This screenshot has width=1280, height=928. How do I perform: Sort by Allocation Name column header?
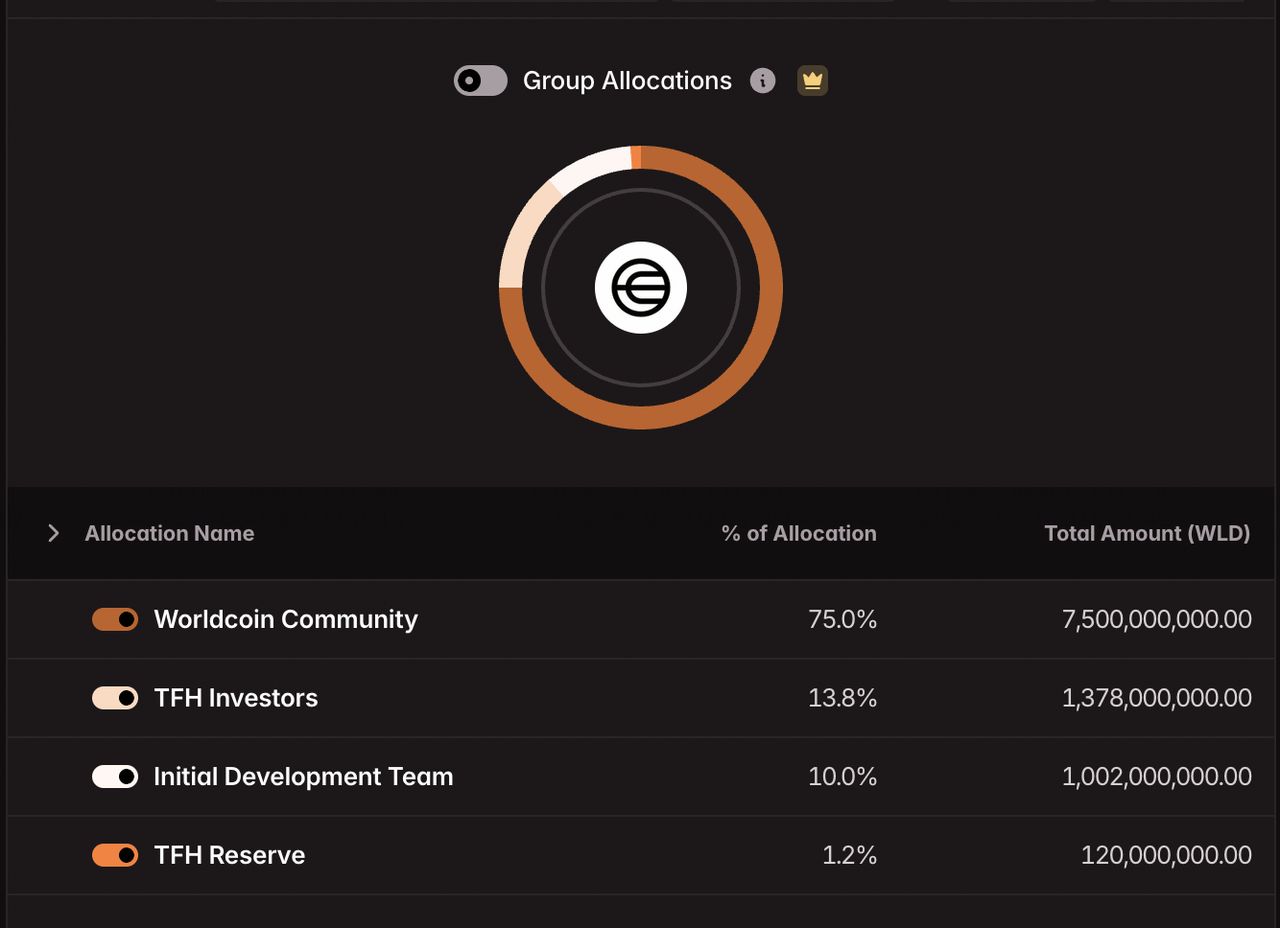[x=169, y=534]
